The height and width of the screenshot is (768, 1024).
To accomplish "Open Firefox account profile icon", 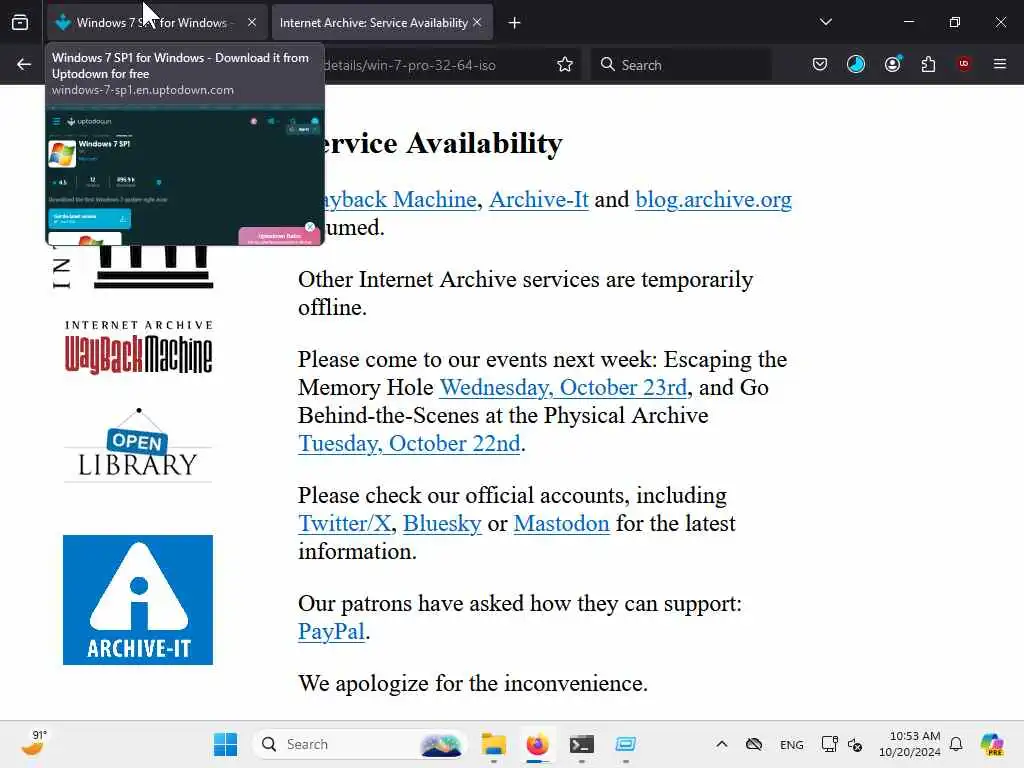I will point(893,64).
